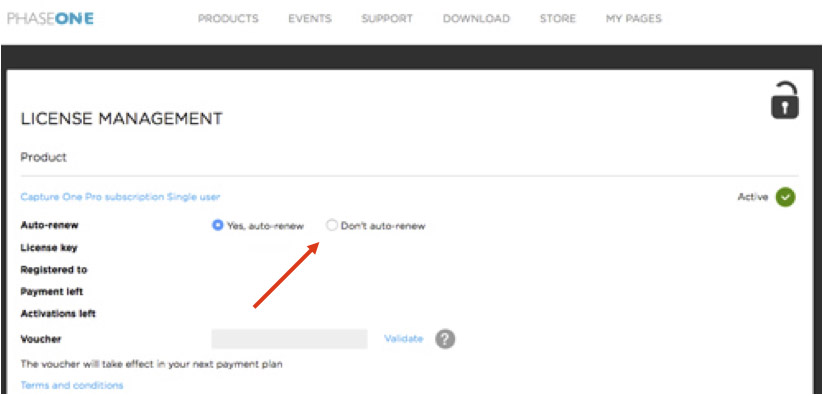Click the Activations left label
Viewport: 823px width, 396px height.
point(58,314)
